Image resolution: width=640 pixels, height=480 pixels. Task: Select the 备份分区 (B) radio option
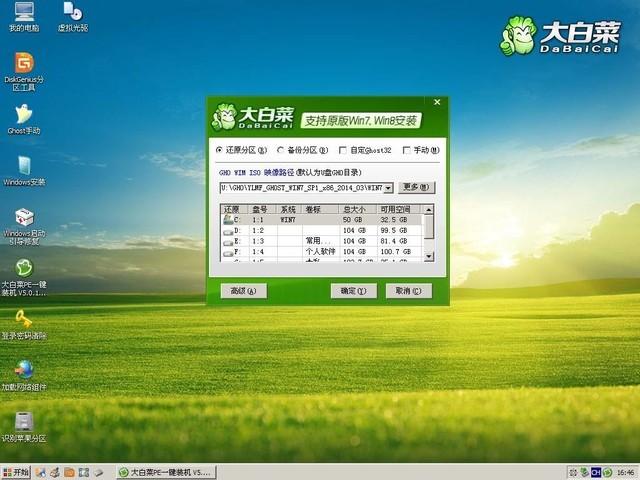pyautogui.click(x=302, y=150)
